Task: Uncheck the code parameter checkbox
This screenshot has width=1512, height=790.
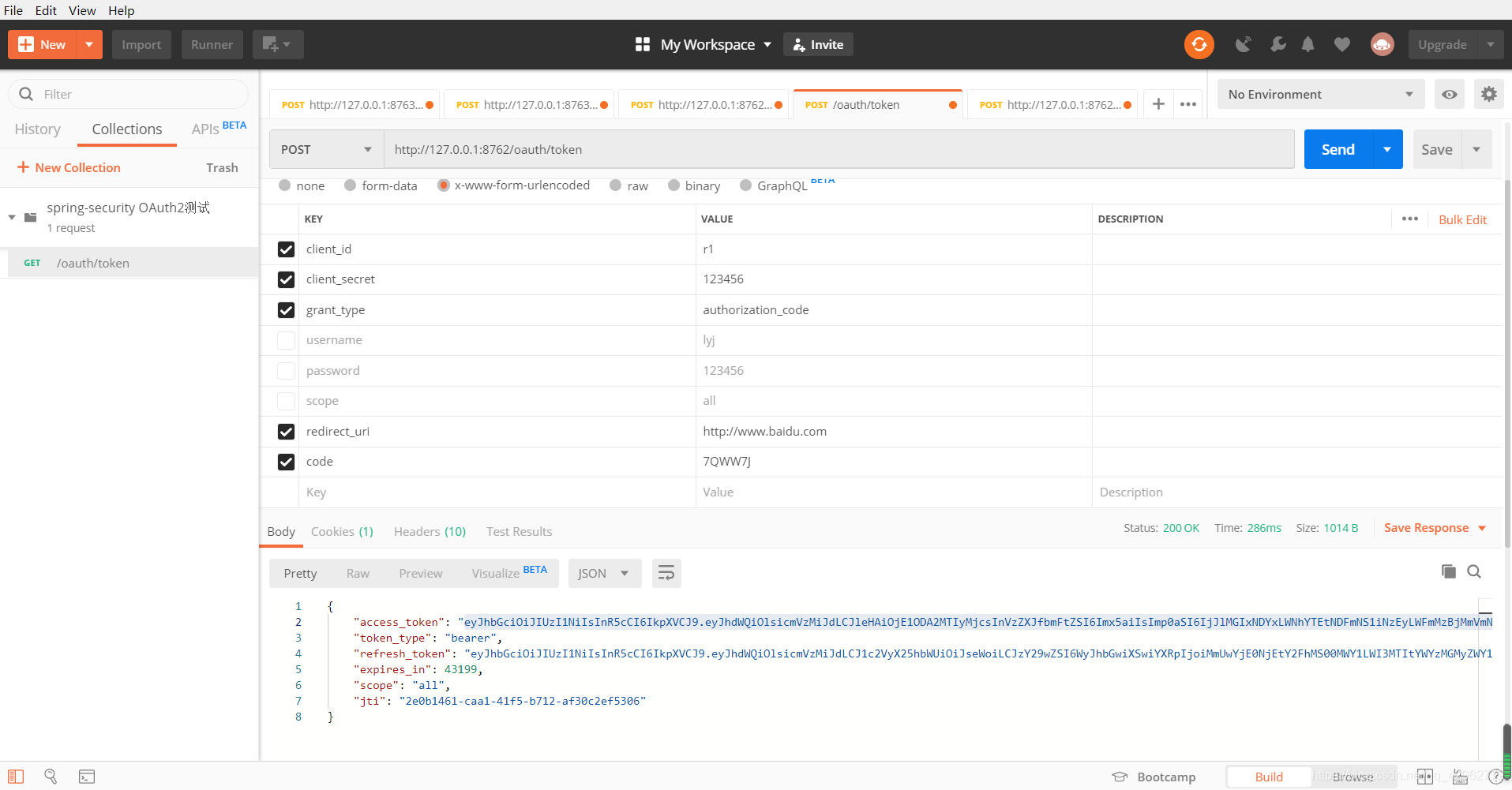Action: coord(286,462)
